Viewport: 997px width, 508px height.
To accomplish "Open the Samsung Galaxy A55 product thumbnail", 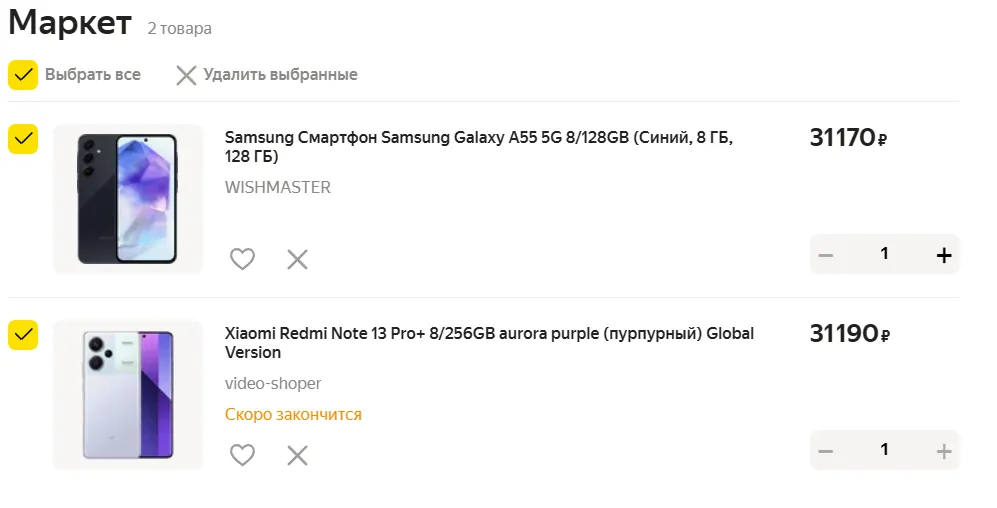I will click(128, 199).
